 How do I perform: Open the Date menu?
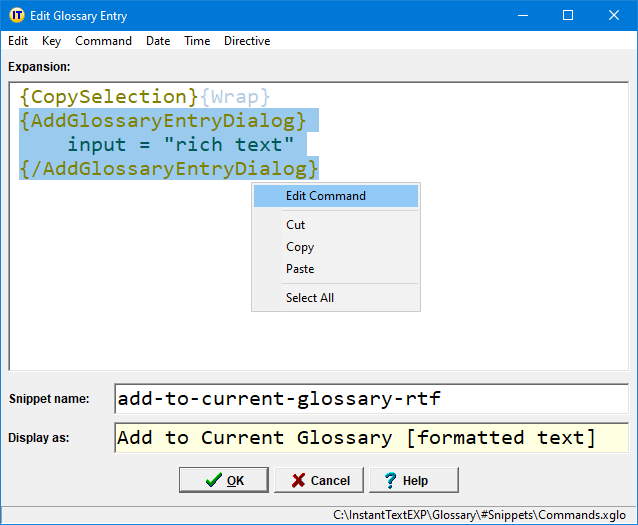point(158,41)
